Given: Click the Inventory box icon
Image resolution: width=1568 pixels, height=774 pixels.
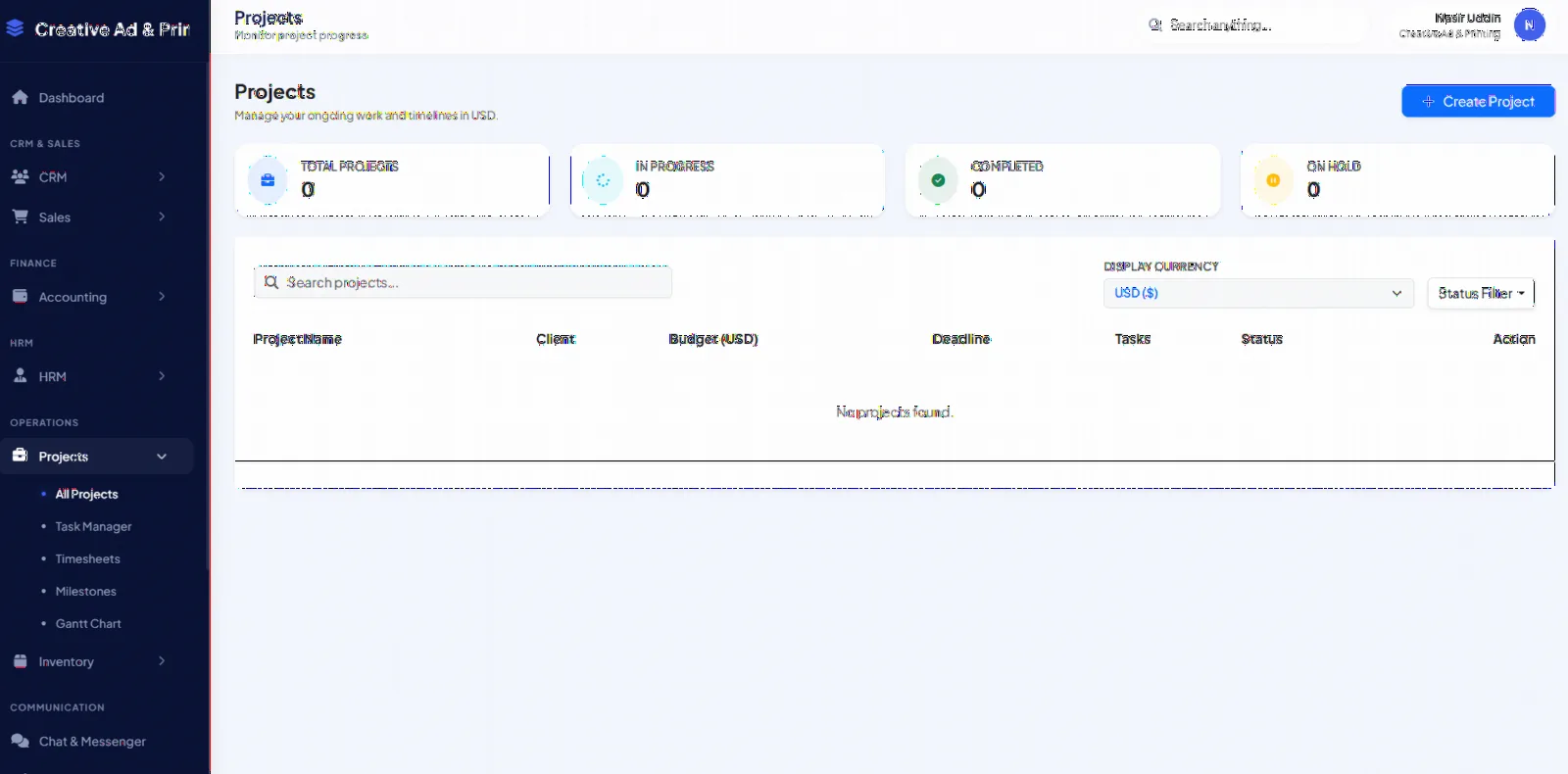Looking at the screenshot, I should pos(20,661).
